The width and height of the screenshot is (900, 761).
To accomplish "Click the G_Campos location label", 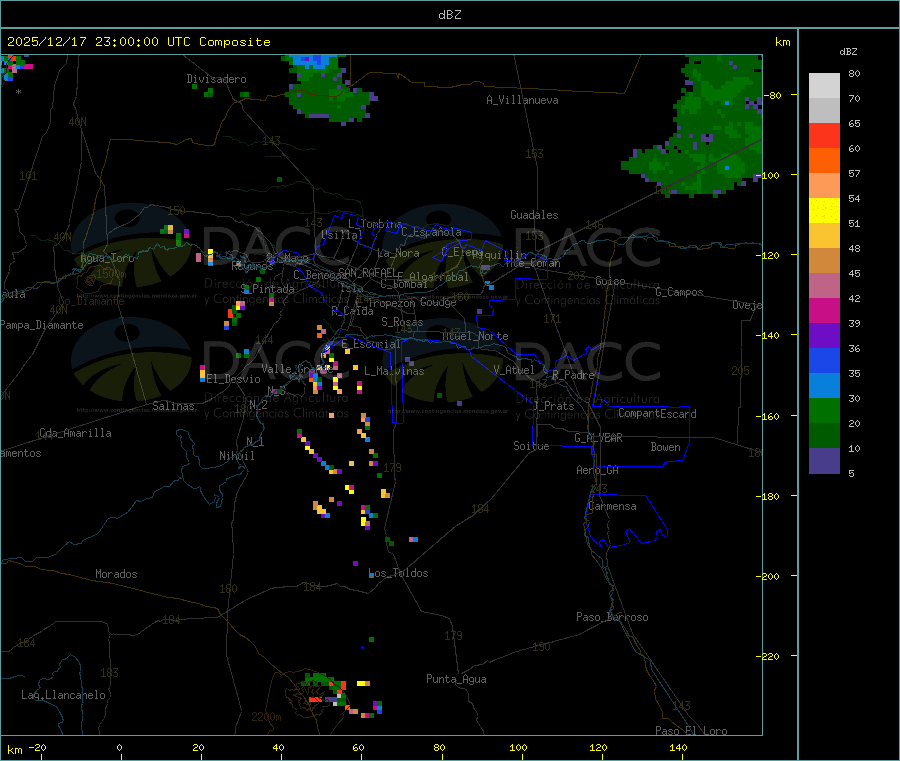I will pos(679,292).
